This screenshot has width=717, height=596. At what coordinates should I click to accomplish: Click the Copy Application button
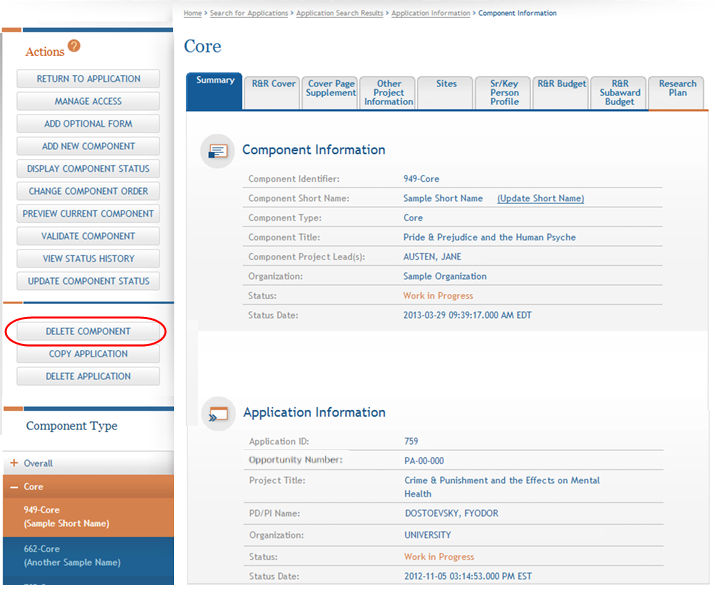pos(88,354)
